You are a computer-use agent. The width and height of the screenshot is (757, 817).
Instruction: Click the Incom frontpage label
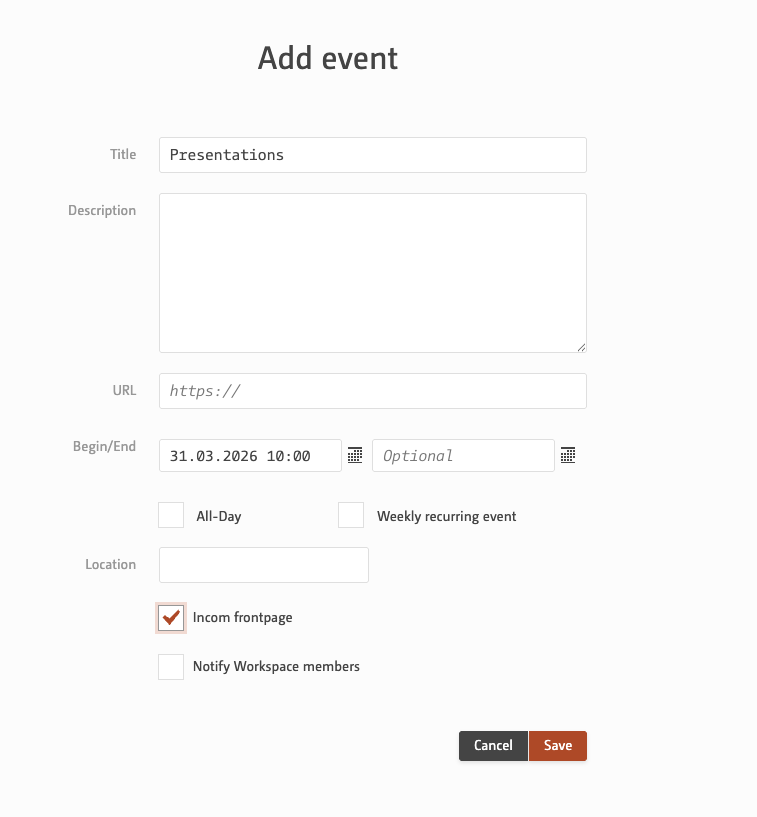[x=242, y=617]
